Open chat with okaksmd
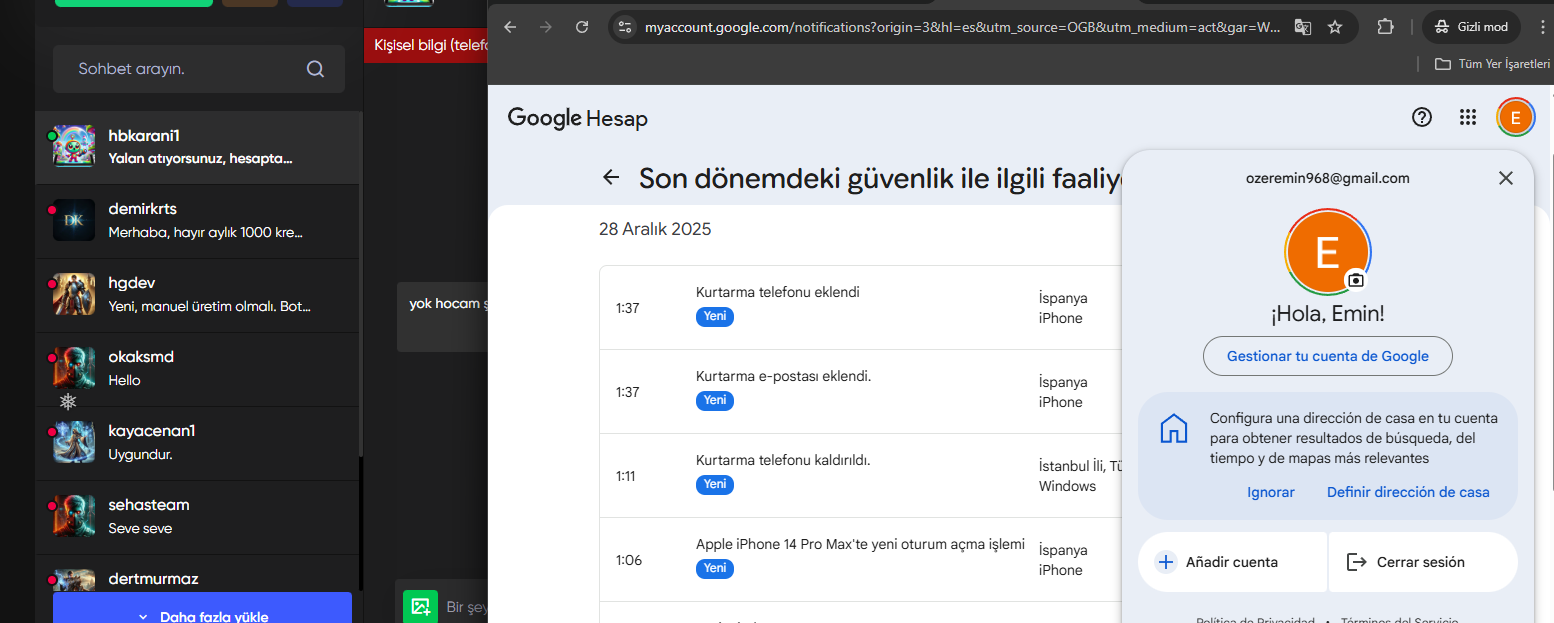Image resolution: width=1554 pixels, height=623 pixels. pyautogui.click(x=197, y=369)
